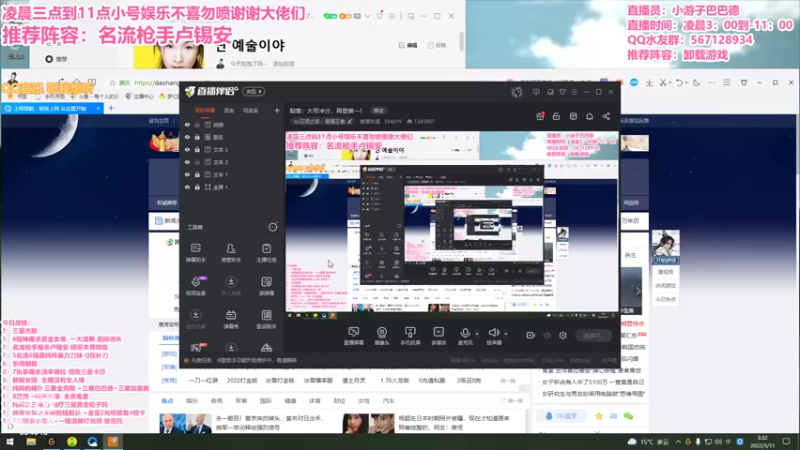Viewport: 800px width, 450px height.
Task: Toggle visibility of the 歌名 source
Action: click(x=187, y=137)
